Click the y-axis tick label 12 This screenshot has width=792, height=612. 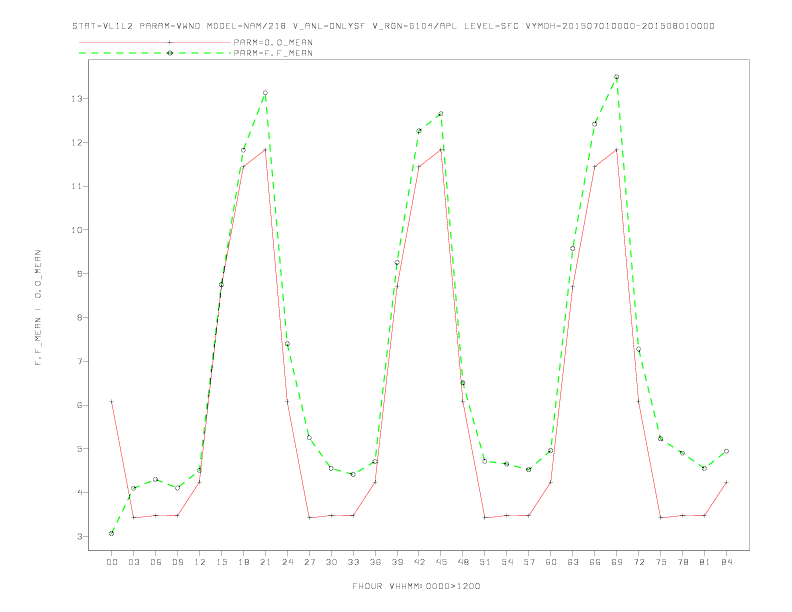coord(77,142)
